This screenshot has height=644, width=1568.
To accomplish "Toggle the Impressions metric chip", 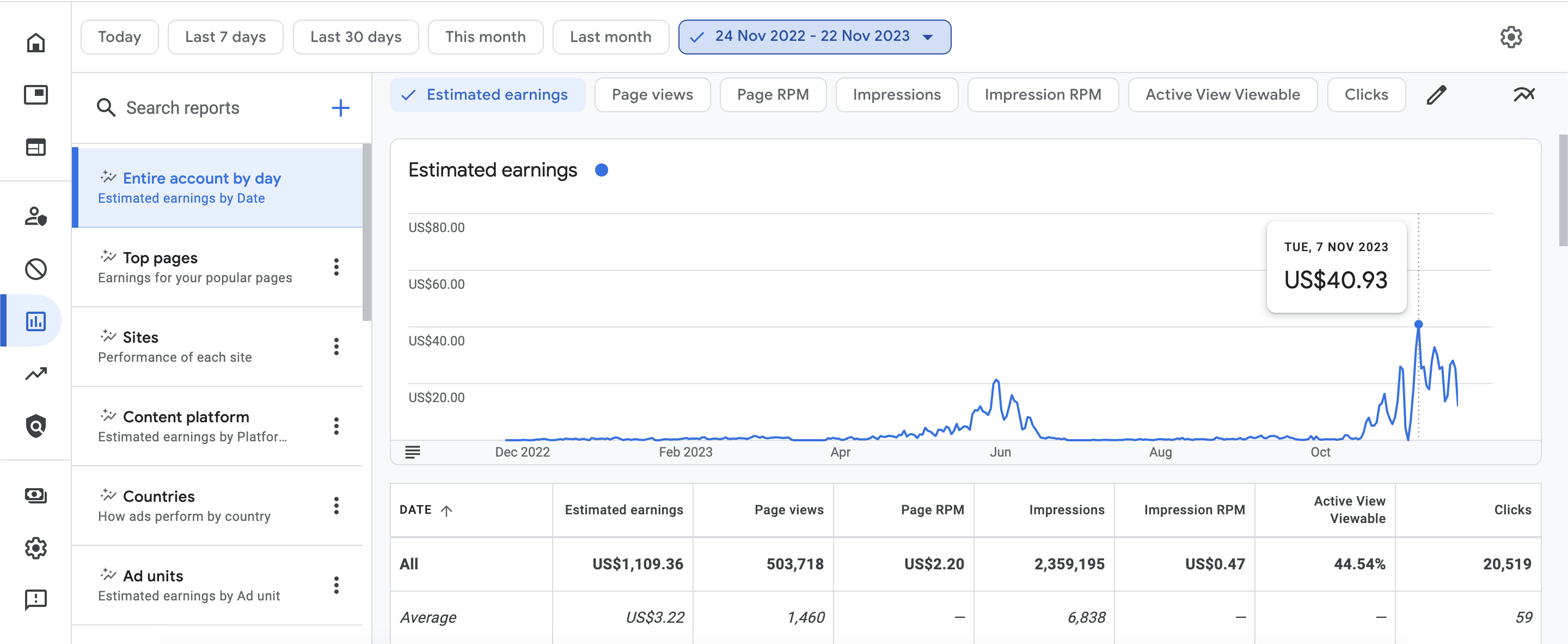I will pyautogui.click(x=897, y=94).
